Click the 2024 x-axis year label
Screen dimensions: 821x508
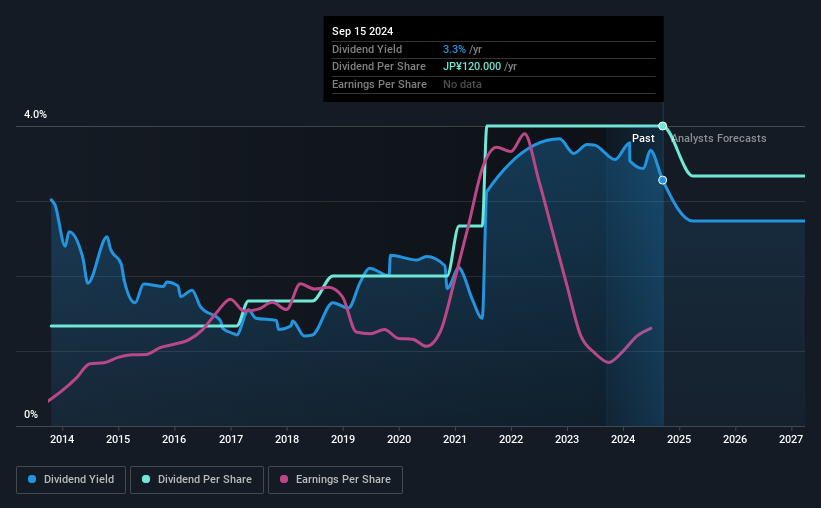(623, 439)
